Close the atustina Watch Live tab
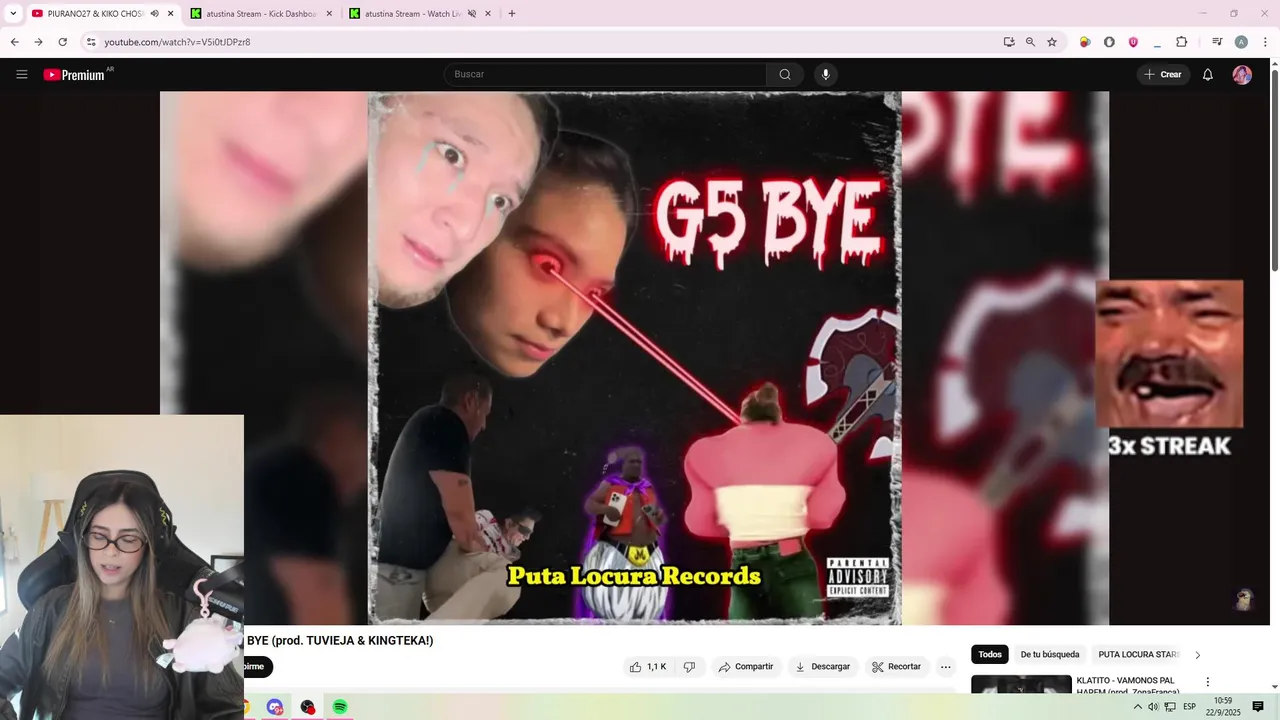The width and height of the screenshot is (1280, 720). pyautogui.click(x=488, y=14)
